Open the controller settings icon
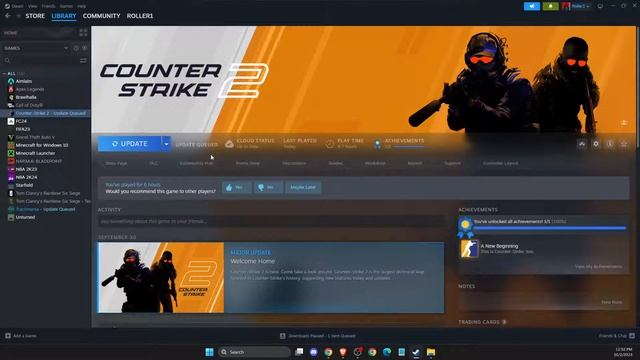Image resolution: width=640 pixels, height=360 pixels. tap(582, 144)
